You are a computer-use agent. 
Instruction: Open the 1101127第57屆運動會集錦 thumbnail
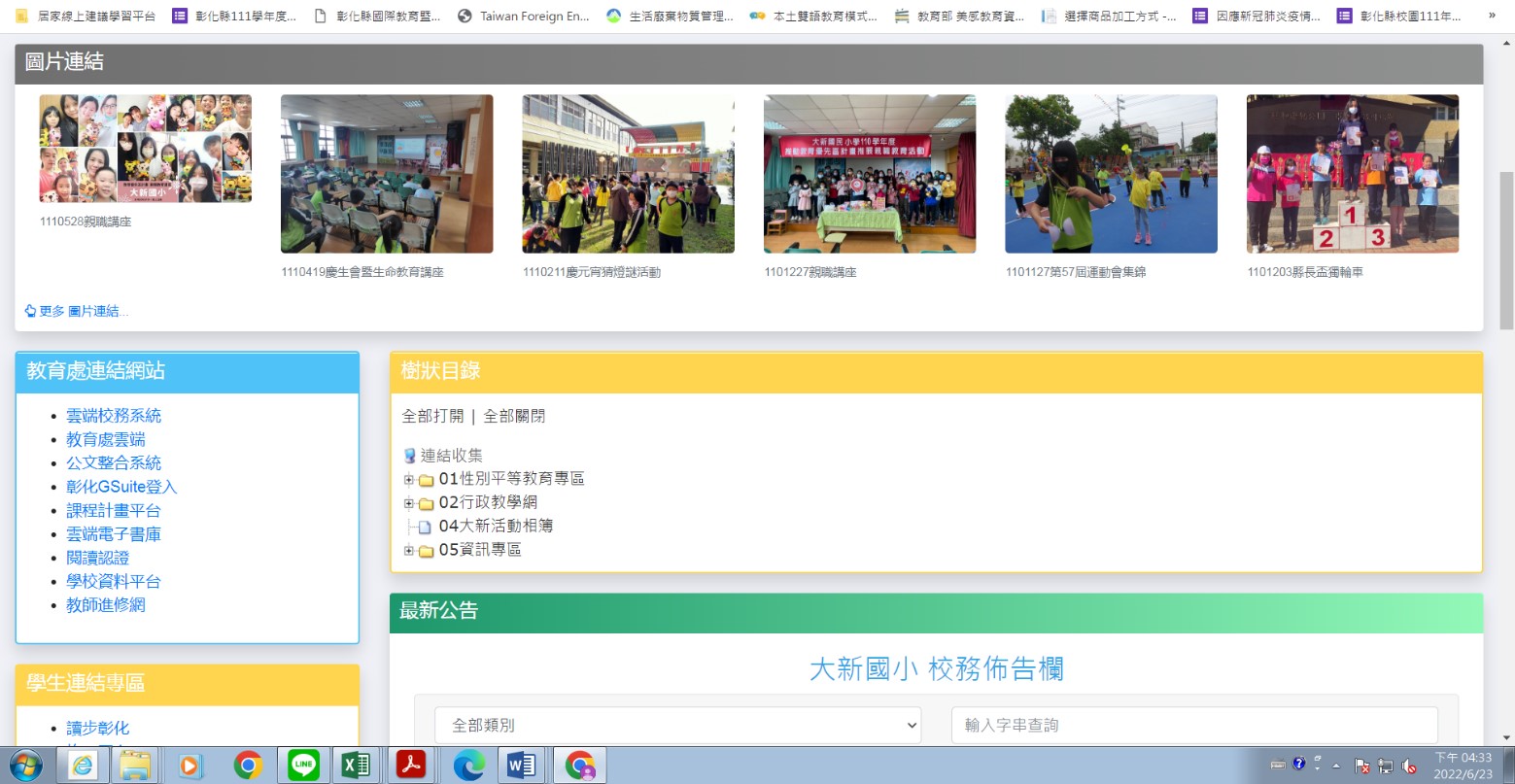pos(1112,174)
